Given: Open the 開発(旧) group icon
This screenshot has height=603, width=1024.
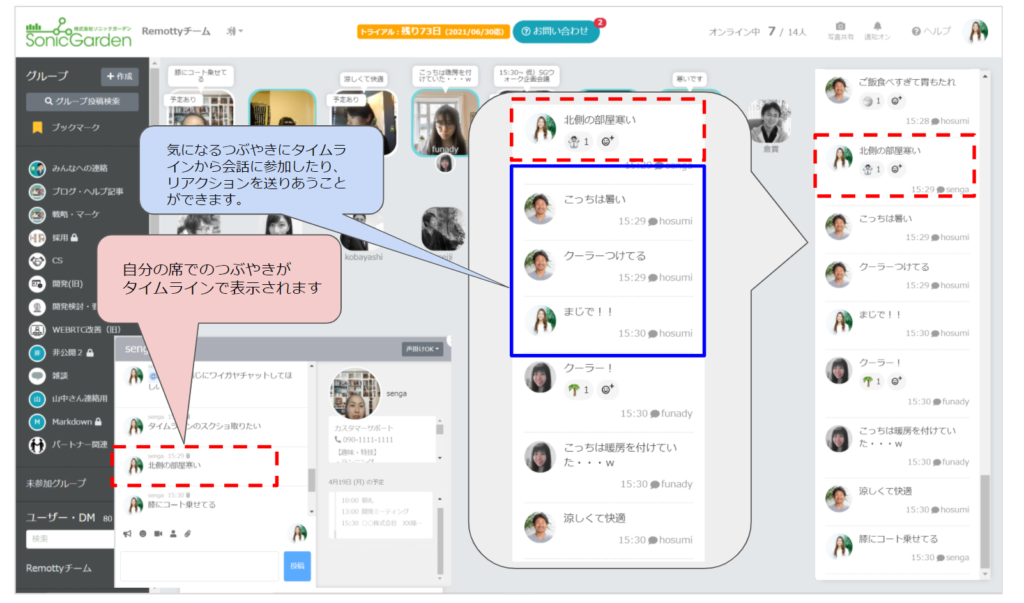Looking at the screenshot, I should [37, 284].
